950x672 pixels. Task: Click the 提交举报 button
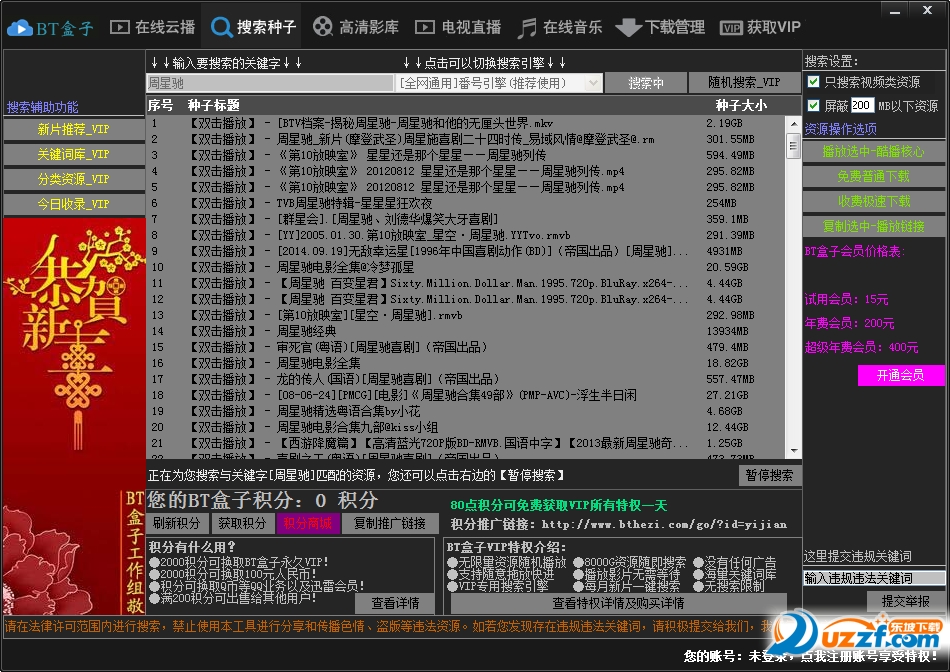[x=906, y=601]
